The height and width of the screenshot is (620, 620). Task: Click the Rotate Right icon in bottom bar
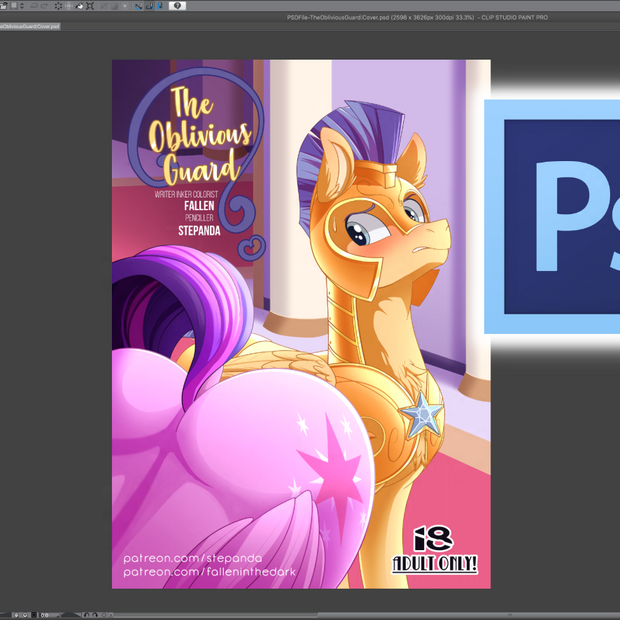[x=95, y=615]
